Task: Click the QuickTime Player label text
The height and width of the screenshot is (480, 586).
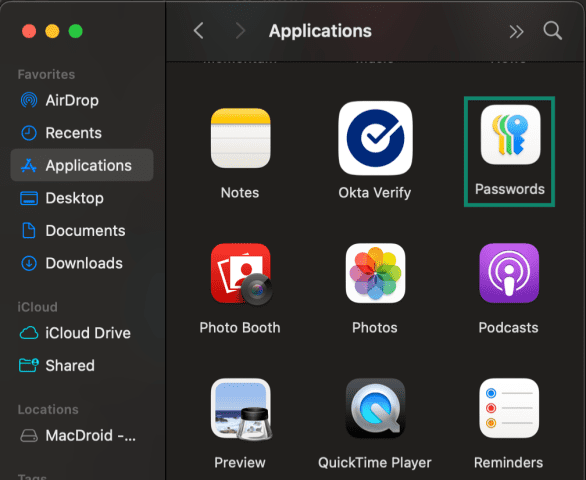Action: pyautogui.click(x=374, y=463)
